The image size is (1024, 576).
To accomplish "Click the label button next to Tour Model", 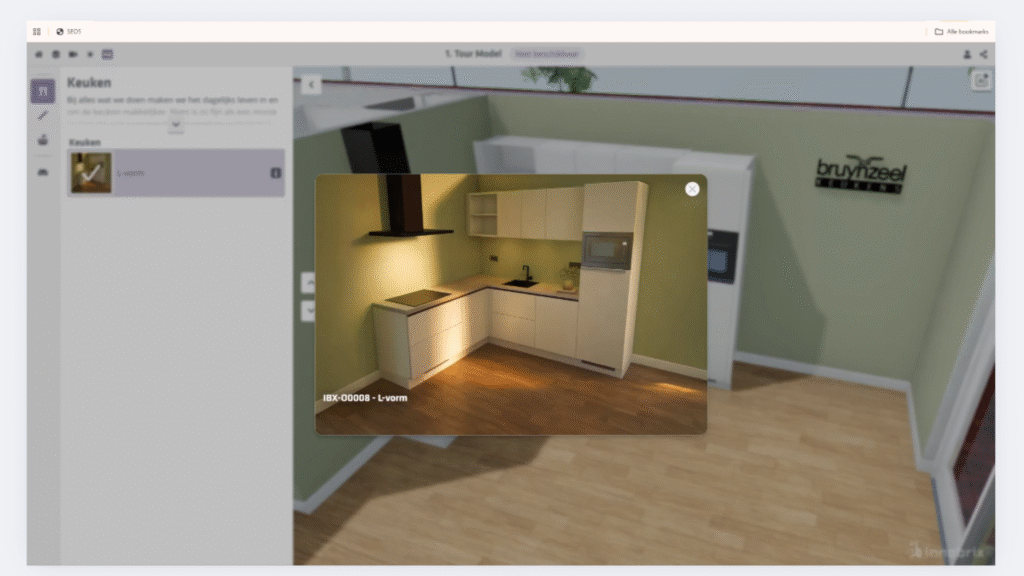I will pyautogui.click(x=547, y=54).
